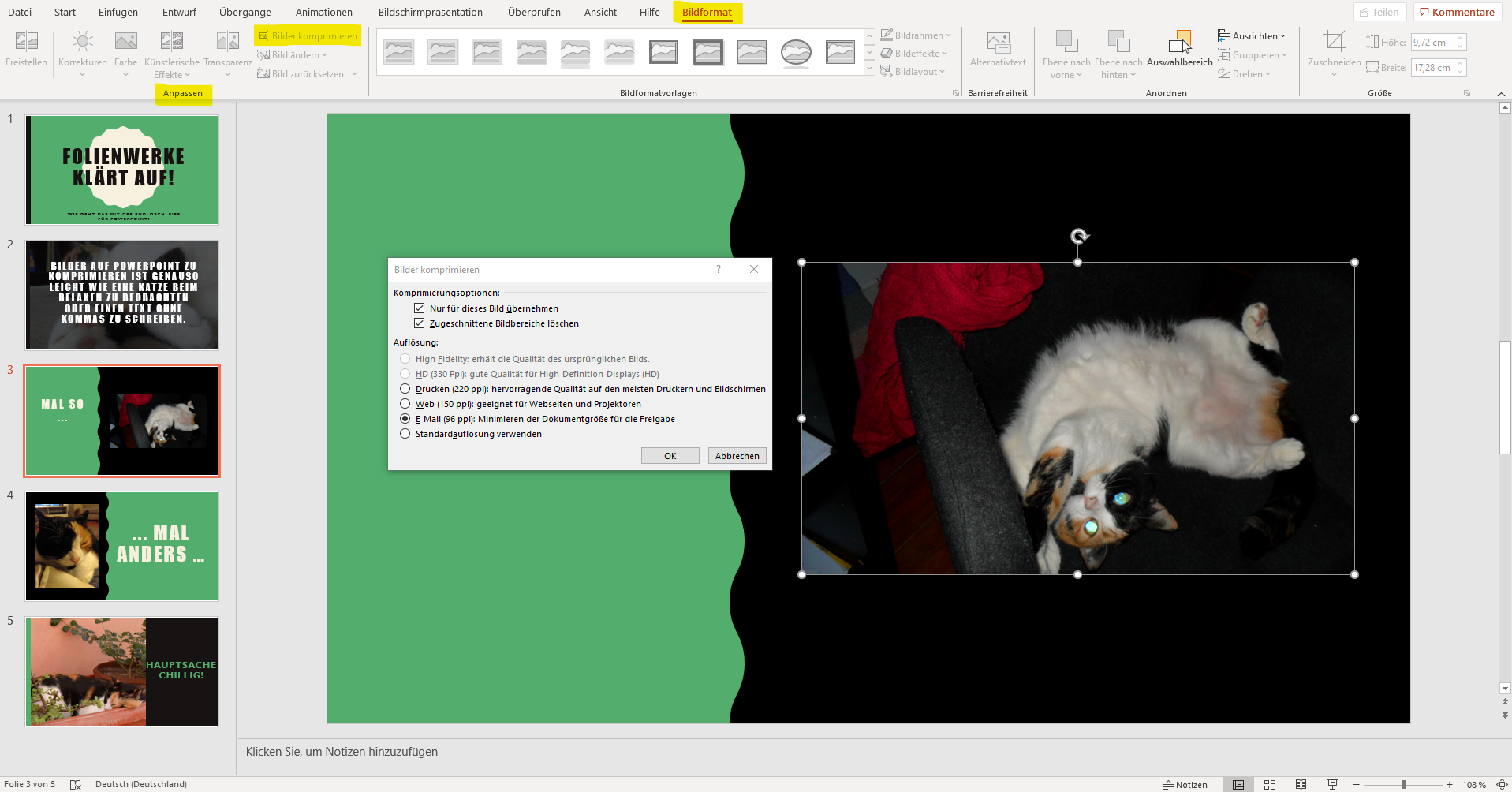This screenshot has height=792, width=1512.
Task: Select slide 1 thumbnail Folienwerke
Action: click(x=121, y=170)
